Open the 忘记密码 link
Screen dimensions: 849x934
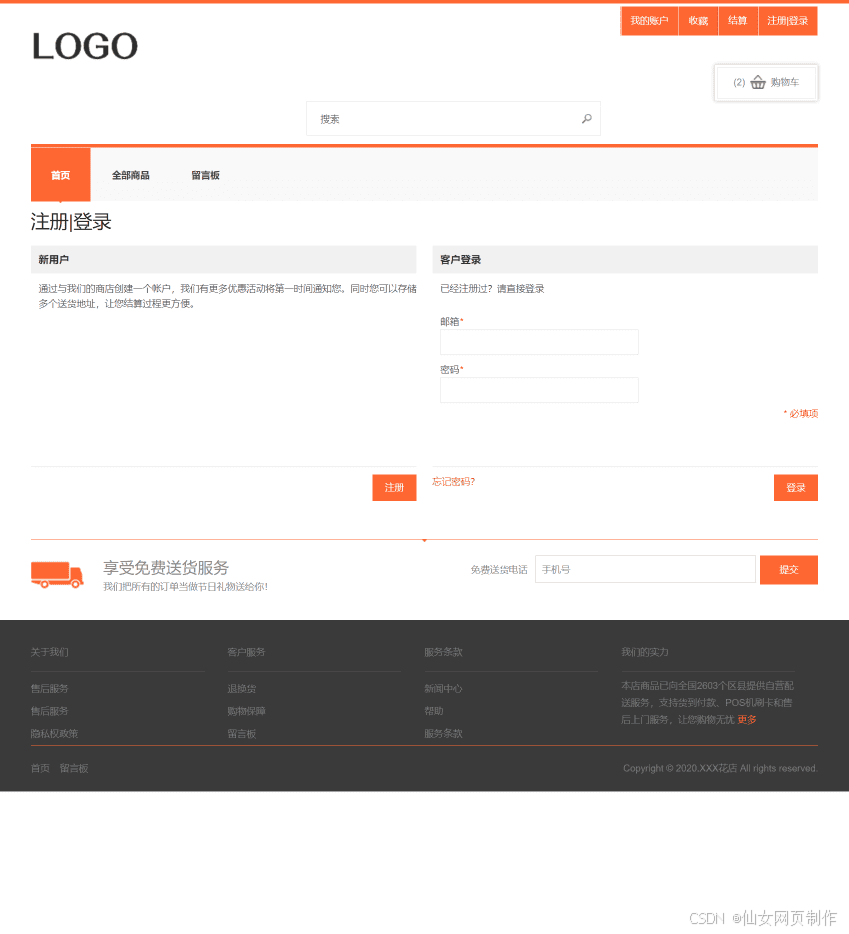pos(453,481)
